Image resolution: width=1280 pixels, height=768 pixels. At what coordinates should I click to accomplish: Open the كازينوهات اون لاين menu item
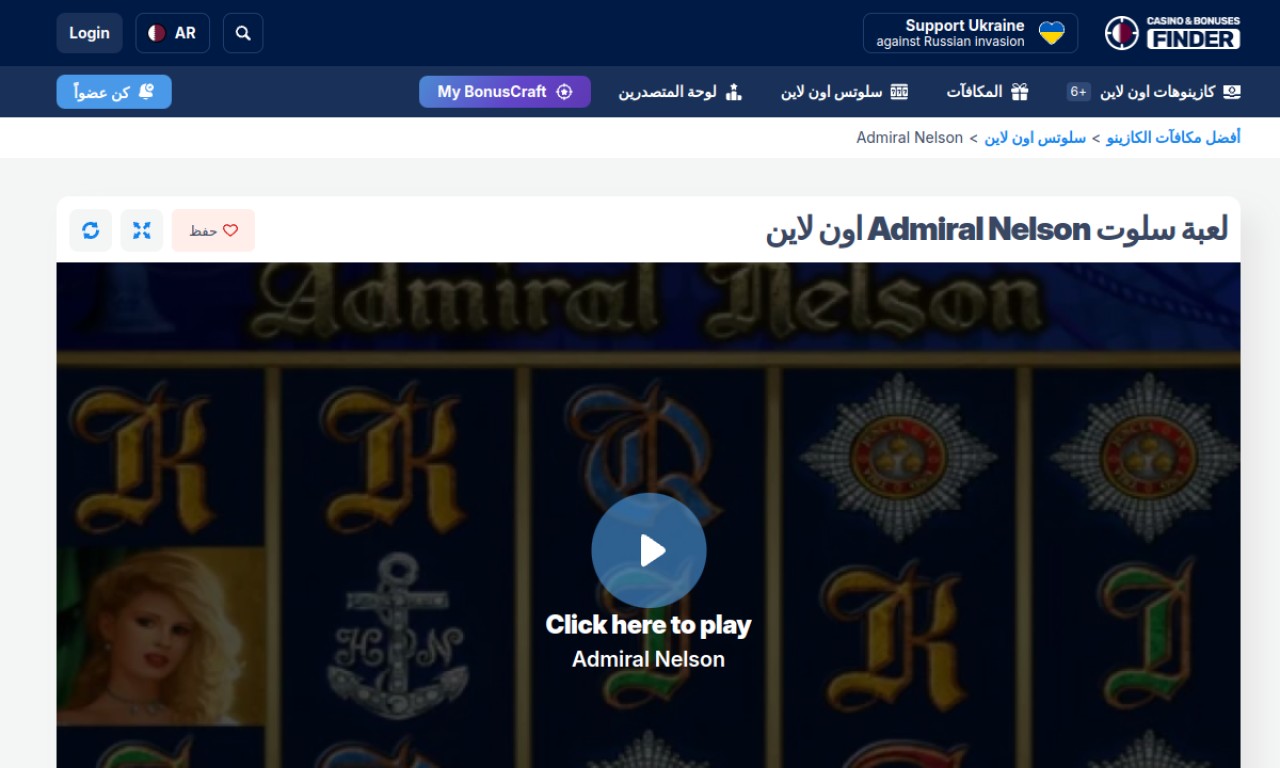[x=1171, y=92]
